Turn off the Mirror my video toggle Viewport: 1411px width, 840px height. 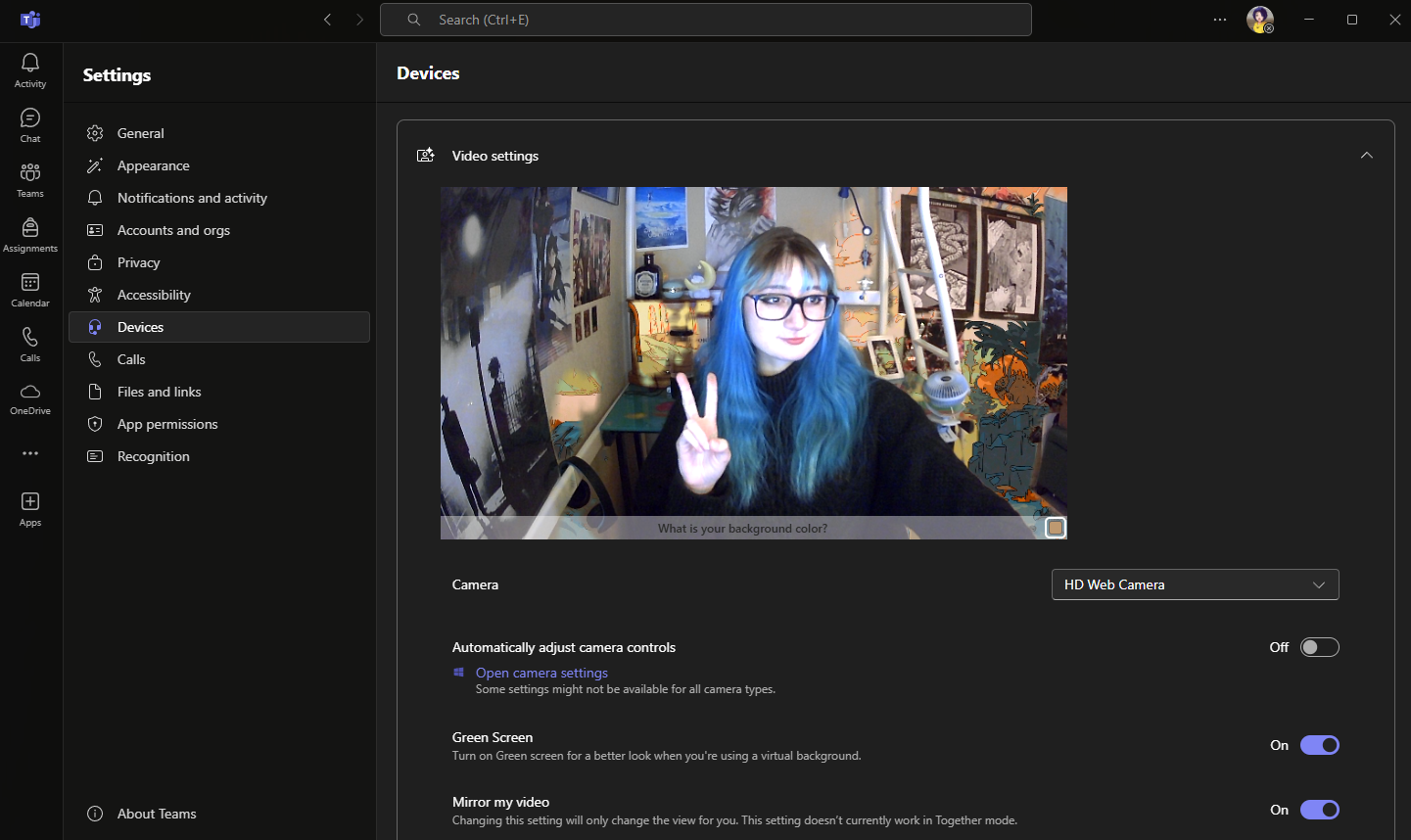pyautogui.click(x=1319, y=810)
